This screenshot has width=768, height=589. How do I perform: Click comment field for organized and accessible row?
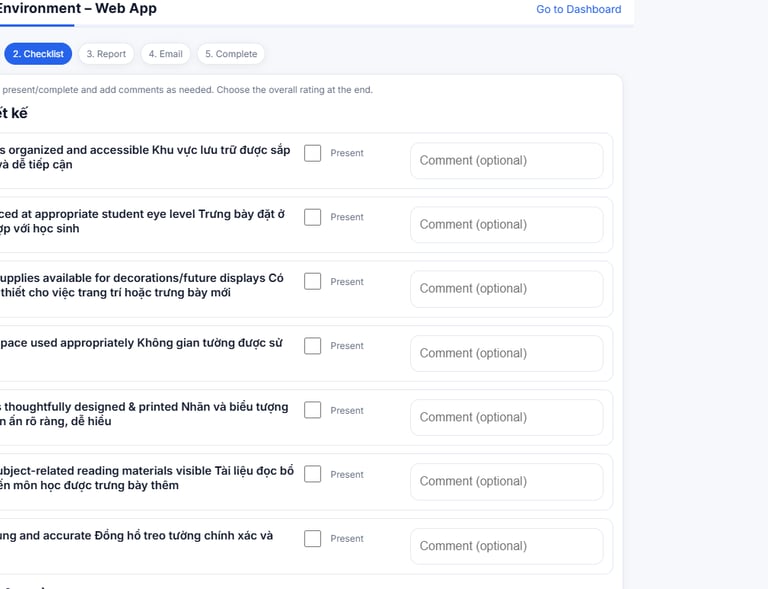click(506, 161)
